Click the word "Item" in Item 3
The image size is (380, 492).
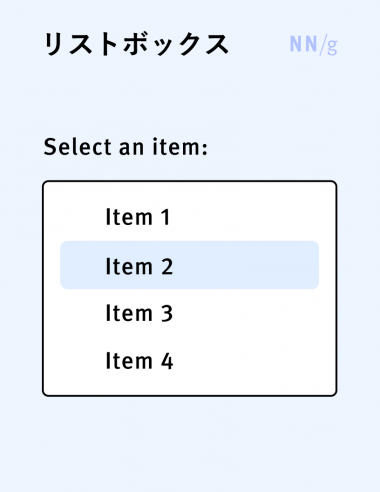(129, 314)
